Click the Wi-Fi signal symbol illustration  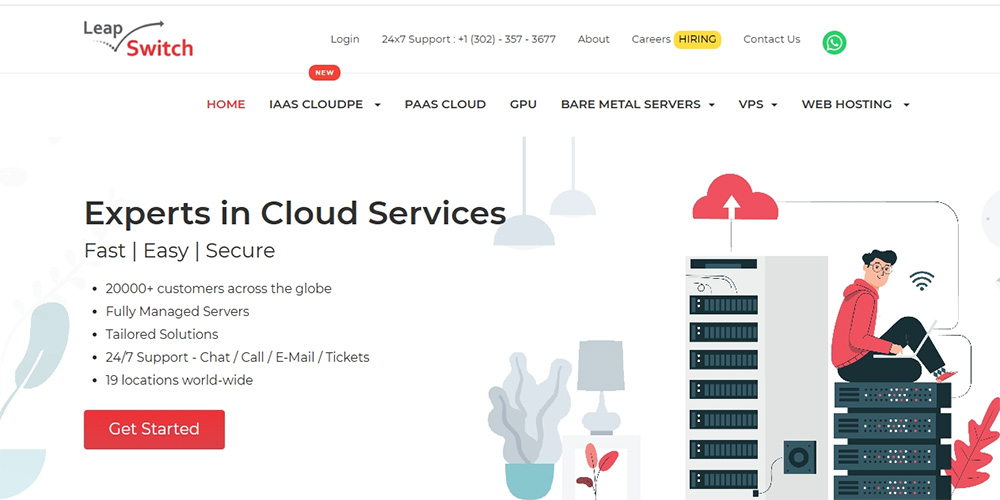(x=922, y=281)
